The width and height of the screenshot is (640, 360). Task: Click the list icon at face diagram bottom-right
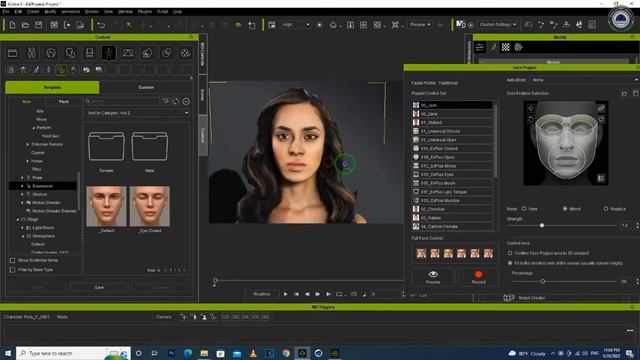point(601,178)
